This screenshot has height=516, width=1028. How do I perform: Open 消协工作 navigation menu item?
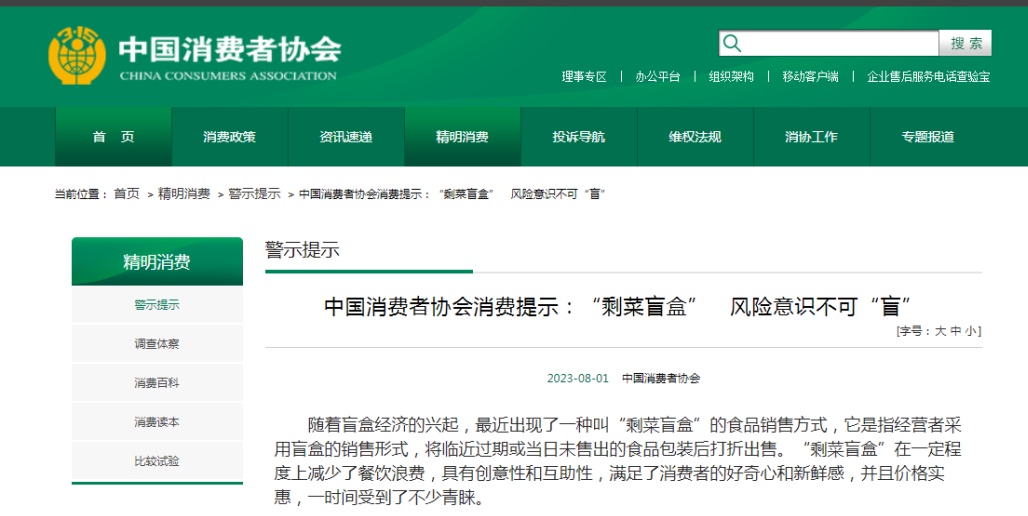812,136
